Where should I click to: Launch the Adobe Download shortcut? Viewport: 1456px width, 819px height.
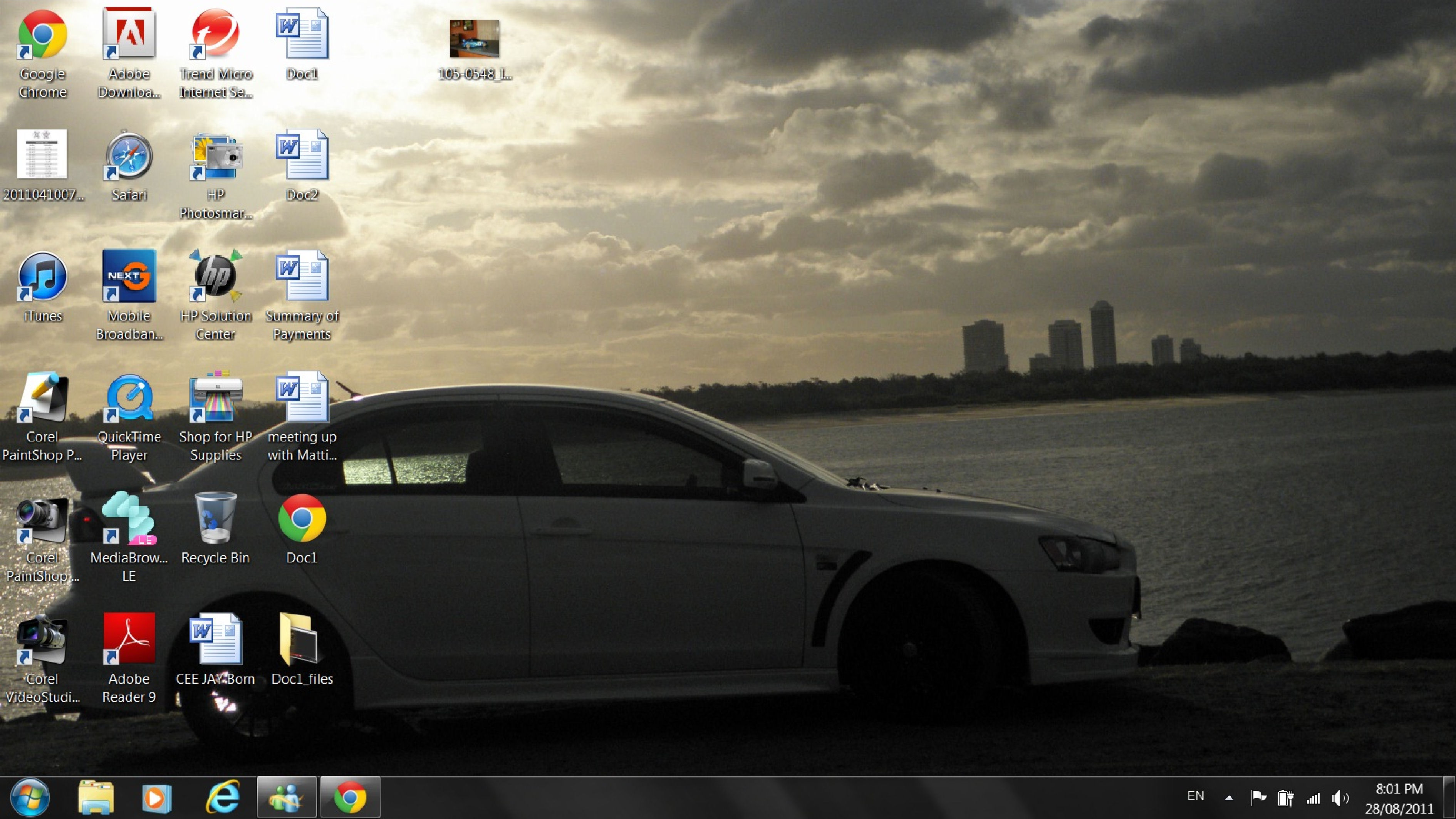click(129, 54)
